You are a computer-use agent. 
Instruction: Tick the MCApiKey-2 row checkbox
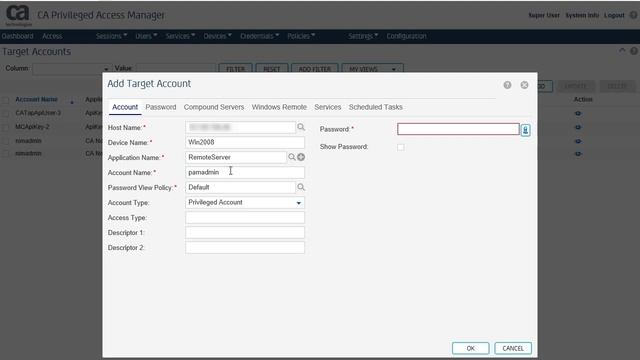point(6,127)
